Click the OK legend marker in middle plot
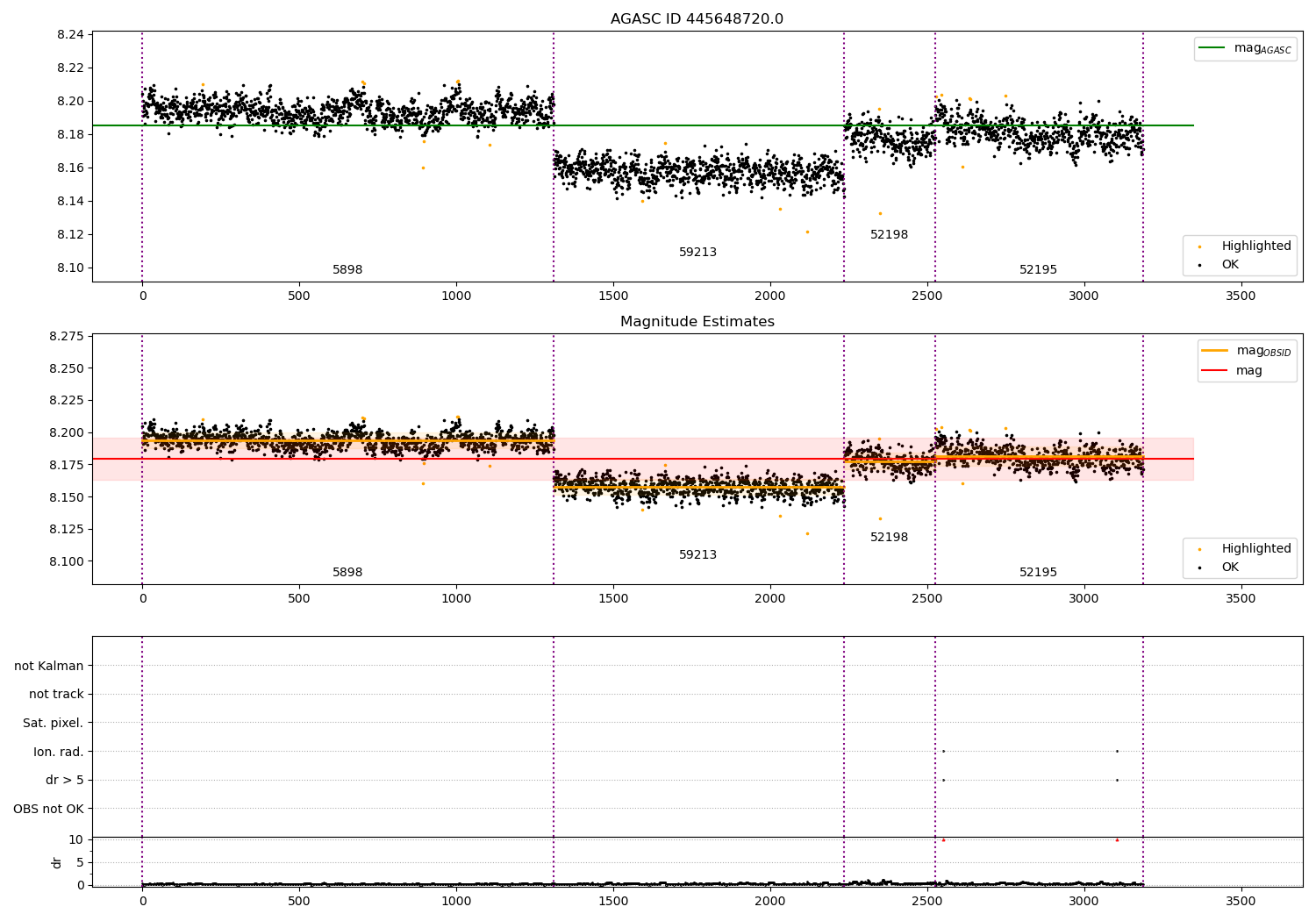Screen dimensions: 1316x921 [x=1199, y=568]
